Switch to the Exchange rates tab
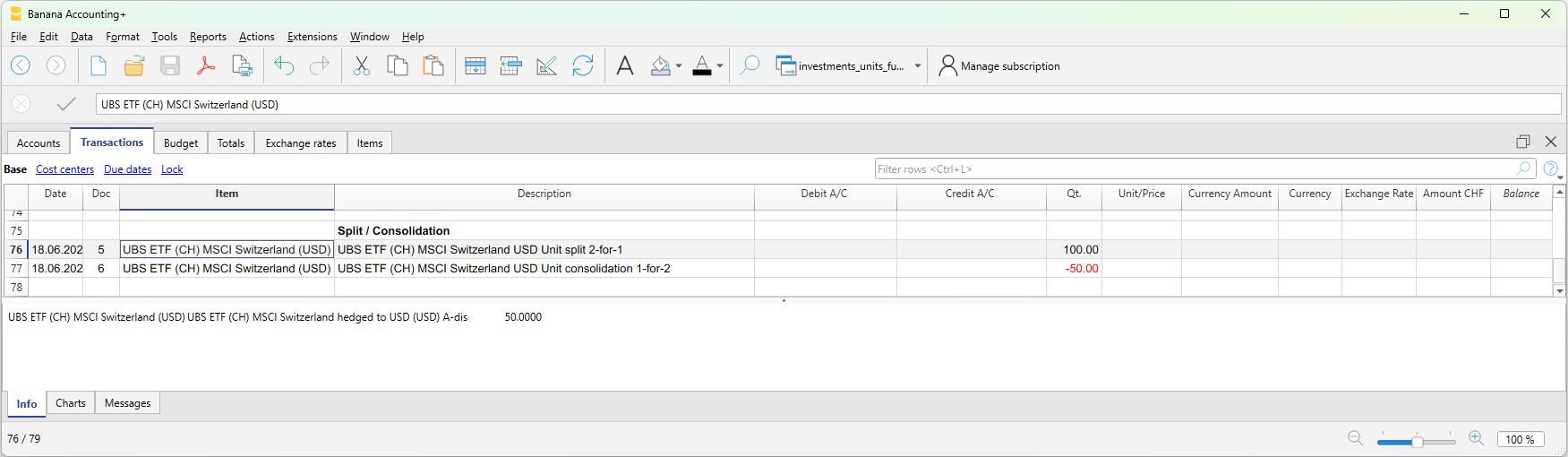 click(301, 143)
